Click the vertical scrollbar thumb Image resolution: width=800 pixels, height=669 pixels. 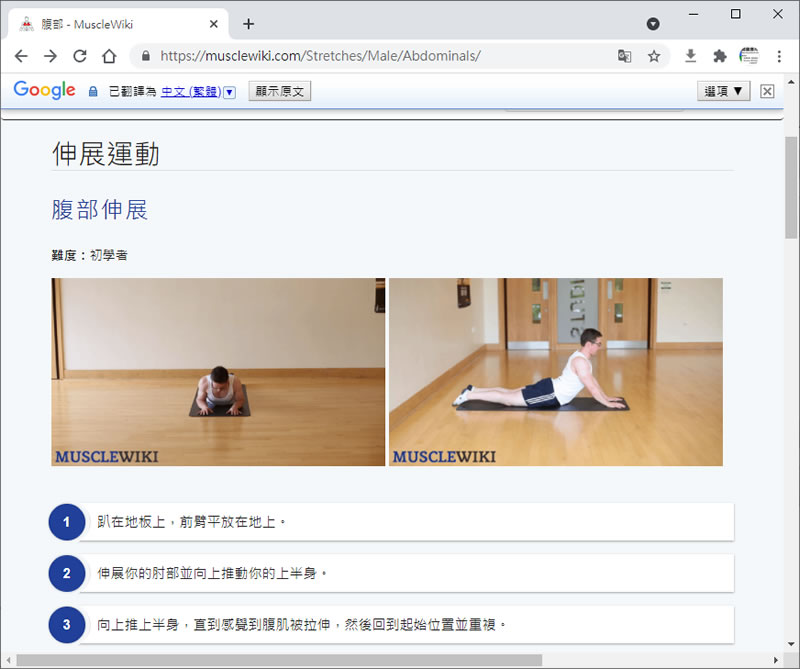coord(791,187)
